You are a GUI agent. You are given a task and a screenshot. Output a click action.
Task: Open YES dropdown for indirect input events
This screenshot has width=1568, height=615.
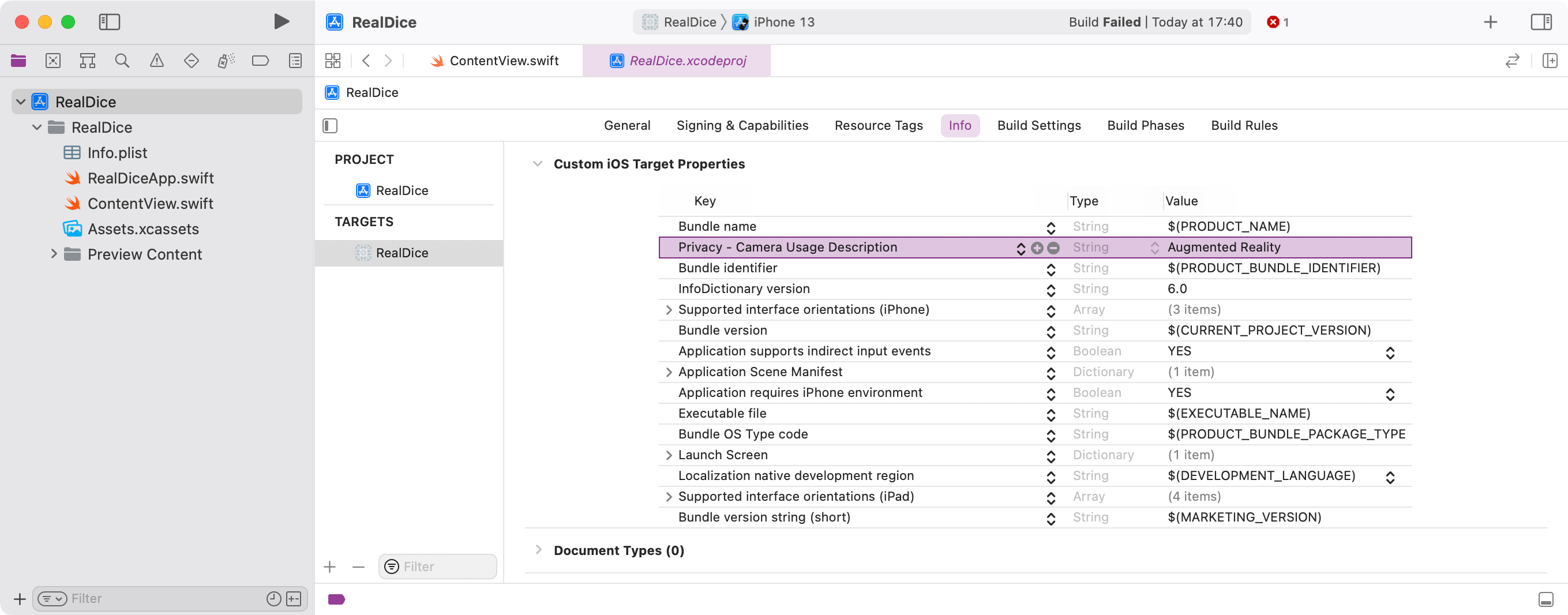pyautogui.click(x=1390, y=352)
